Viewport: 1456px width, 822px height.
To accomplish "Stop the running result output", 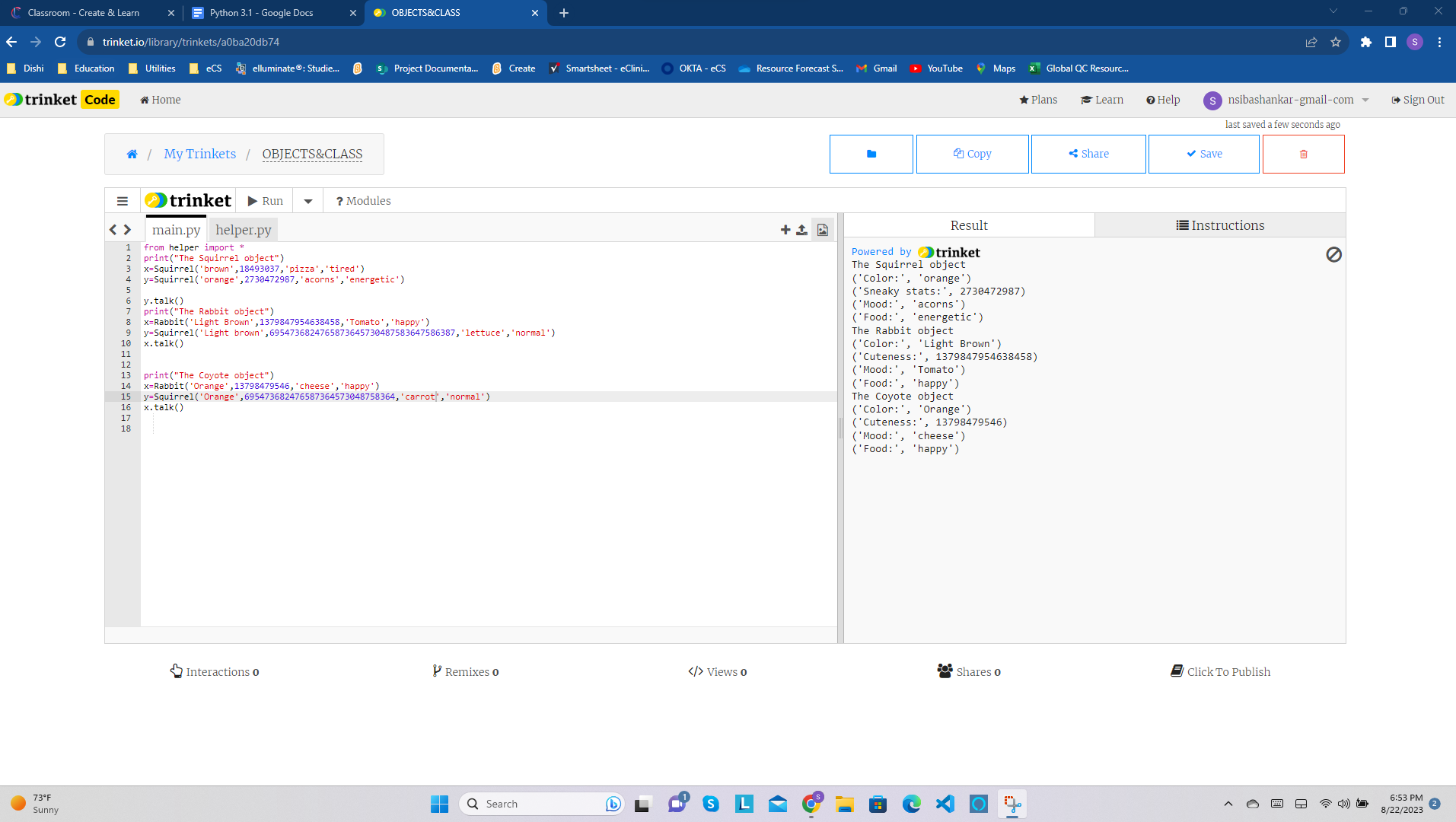I will [1333, 255].
